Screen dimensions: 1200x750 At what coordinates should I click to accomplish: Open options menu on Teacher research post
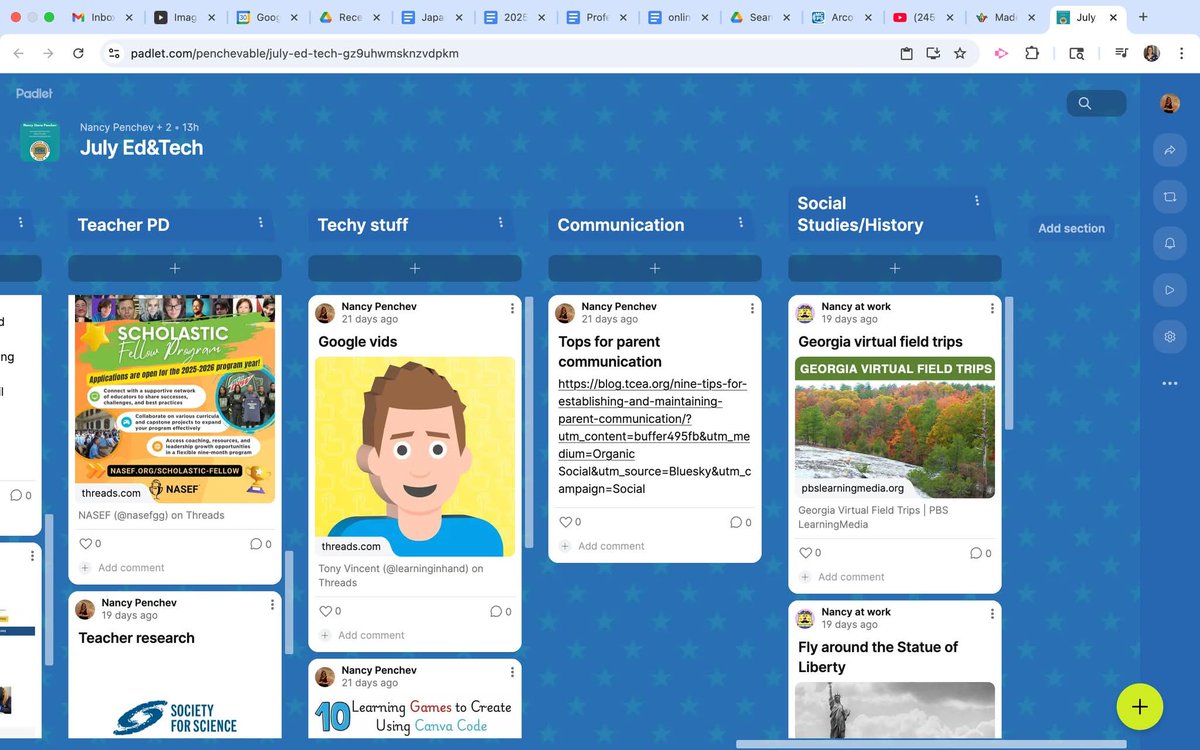pyautogui.click(x=272, y=604)
